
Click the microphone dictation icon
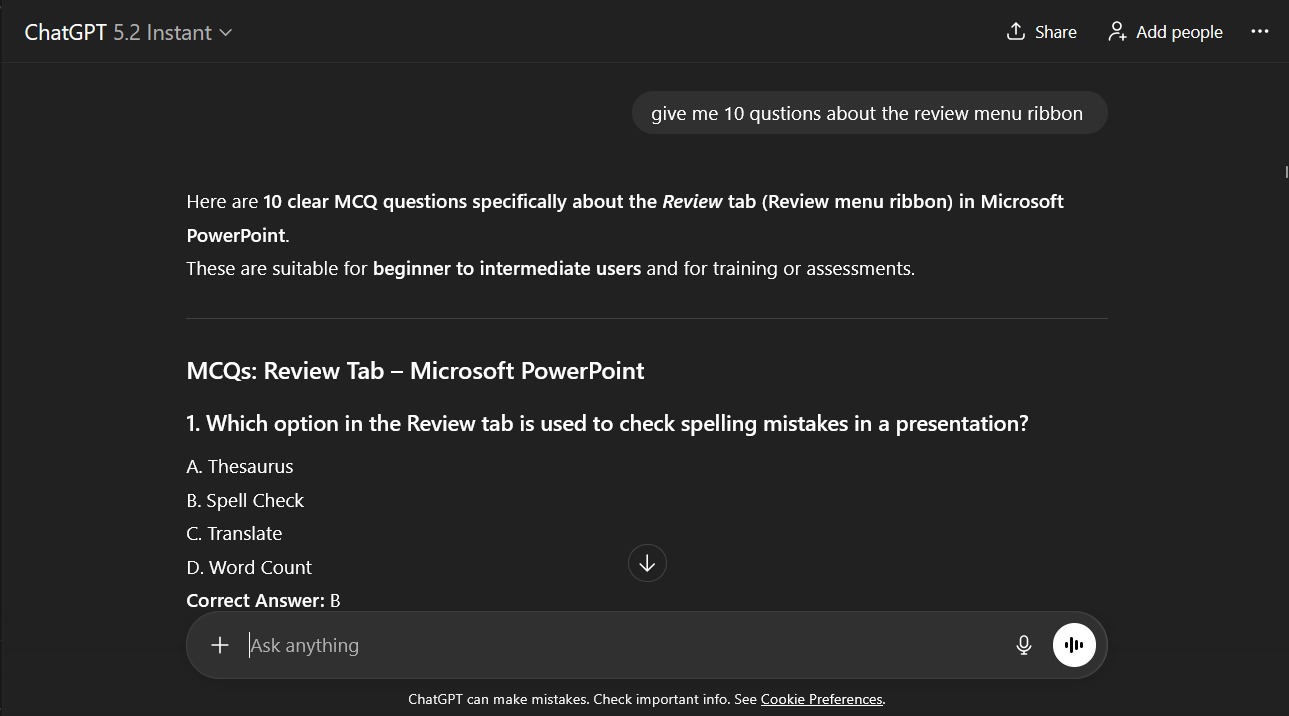click(1024, 645)
